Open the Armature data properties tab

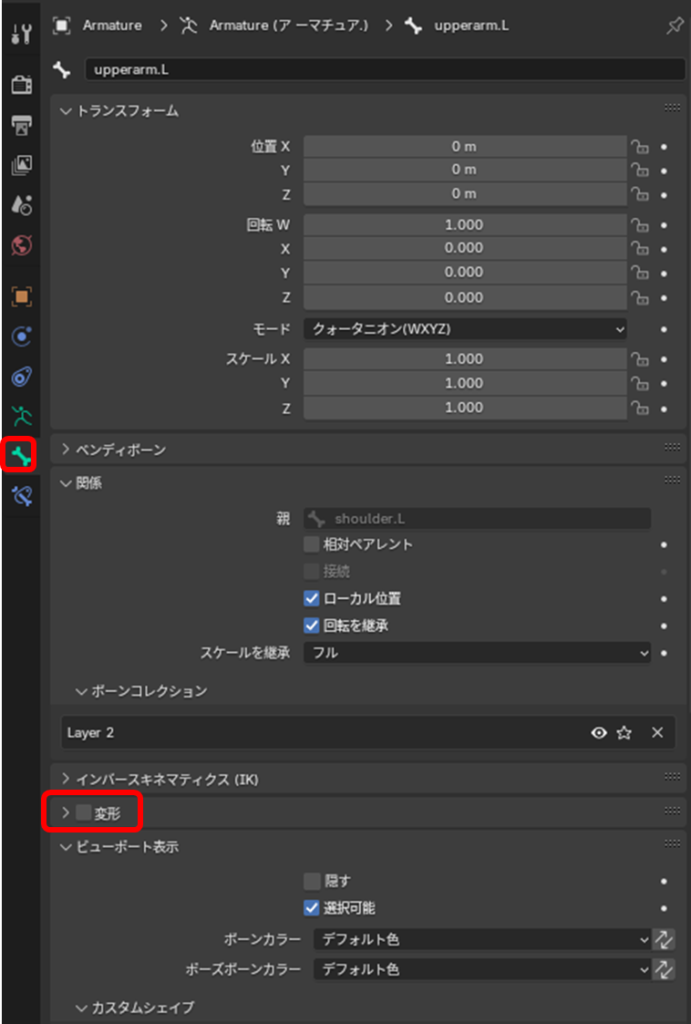click(21, 417)
